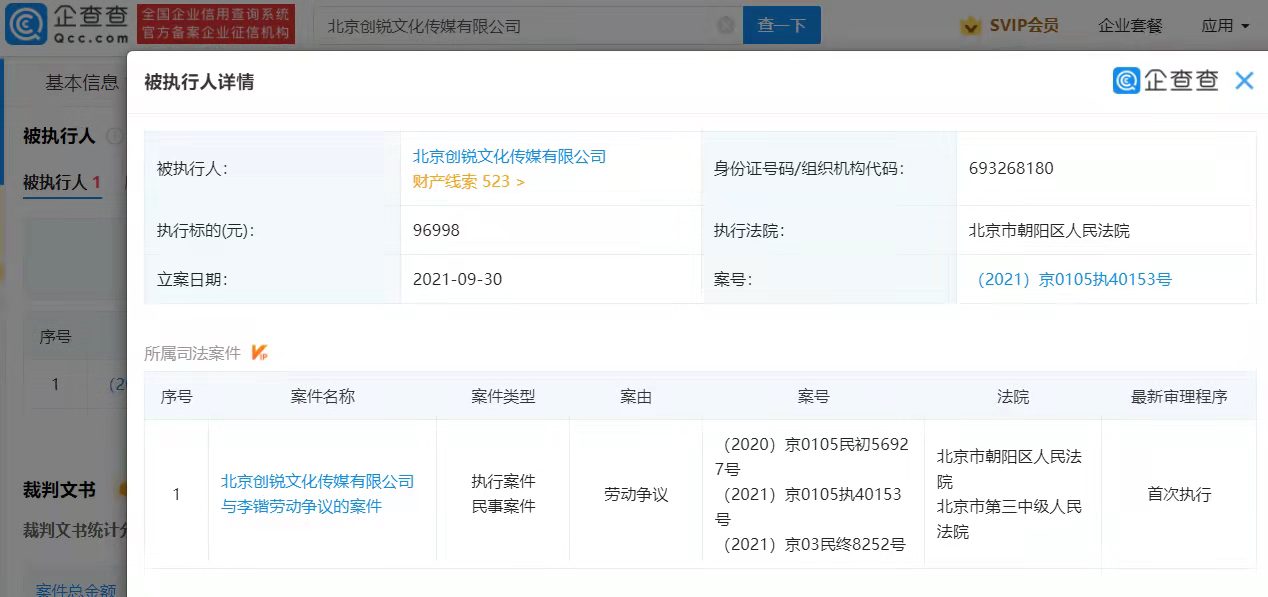Click the 案件总金额 link at bottom left
The height and width of the screenshot is (597, 1268).
click(x=76, y=590)
